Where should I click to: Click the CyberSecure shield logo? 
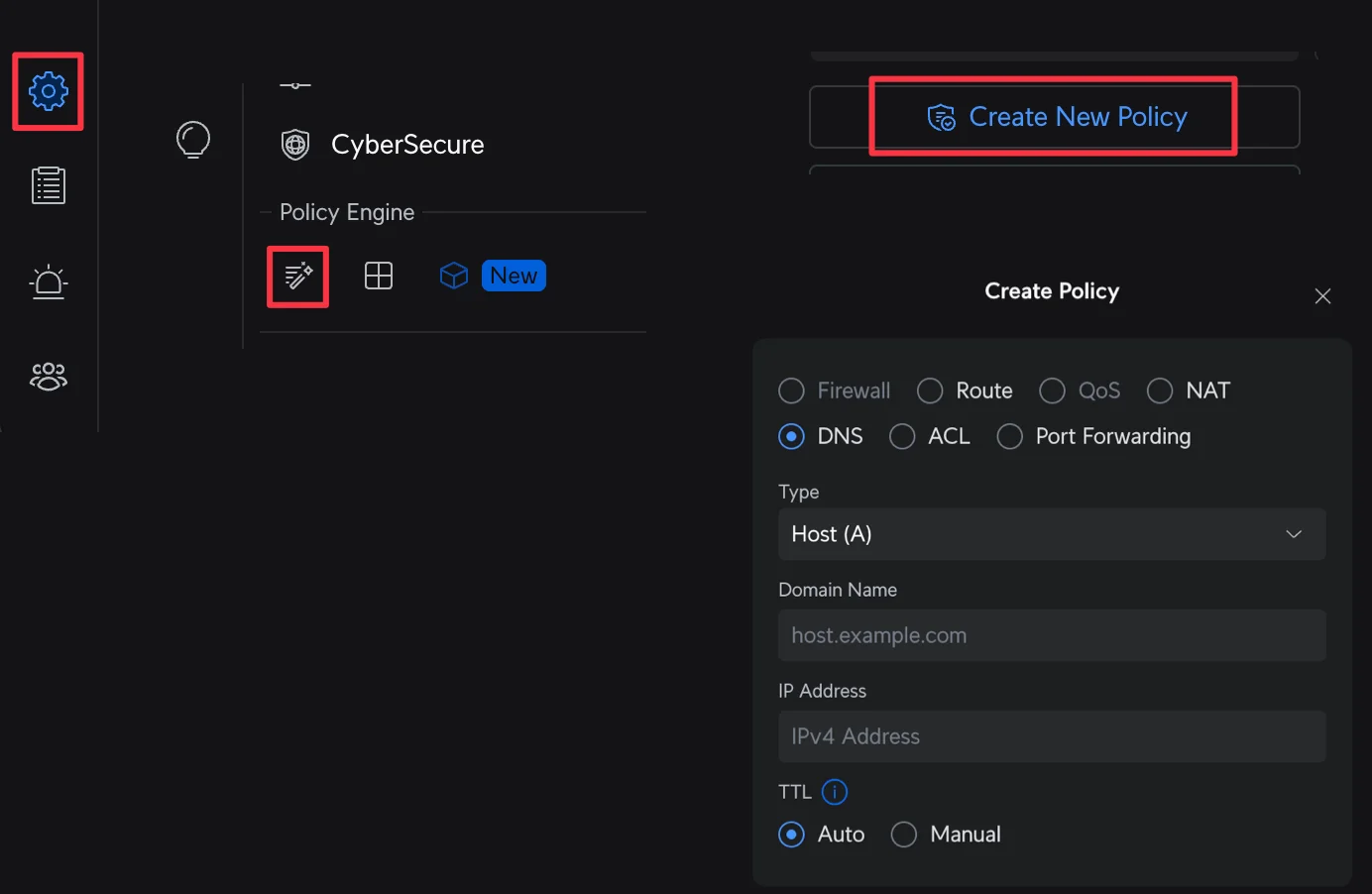point(294,144)
